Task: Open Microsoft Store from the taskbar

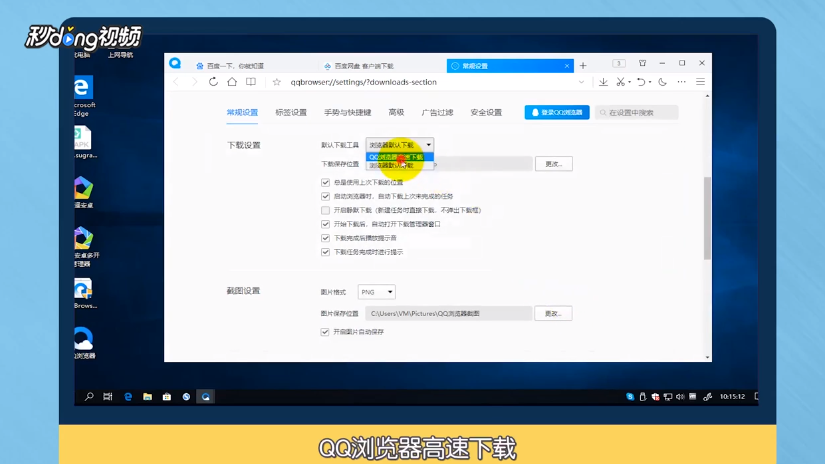Action: (167, 397)
